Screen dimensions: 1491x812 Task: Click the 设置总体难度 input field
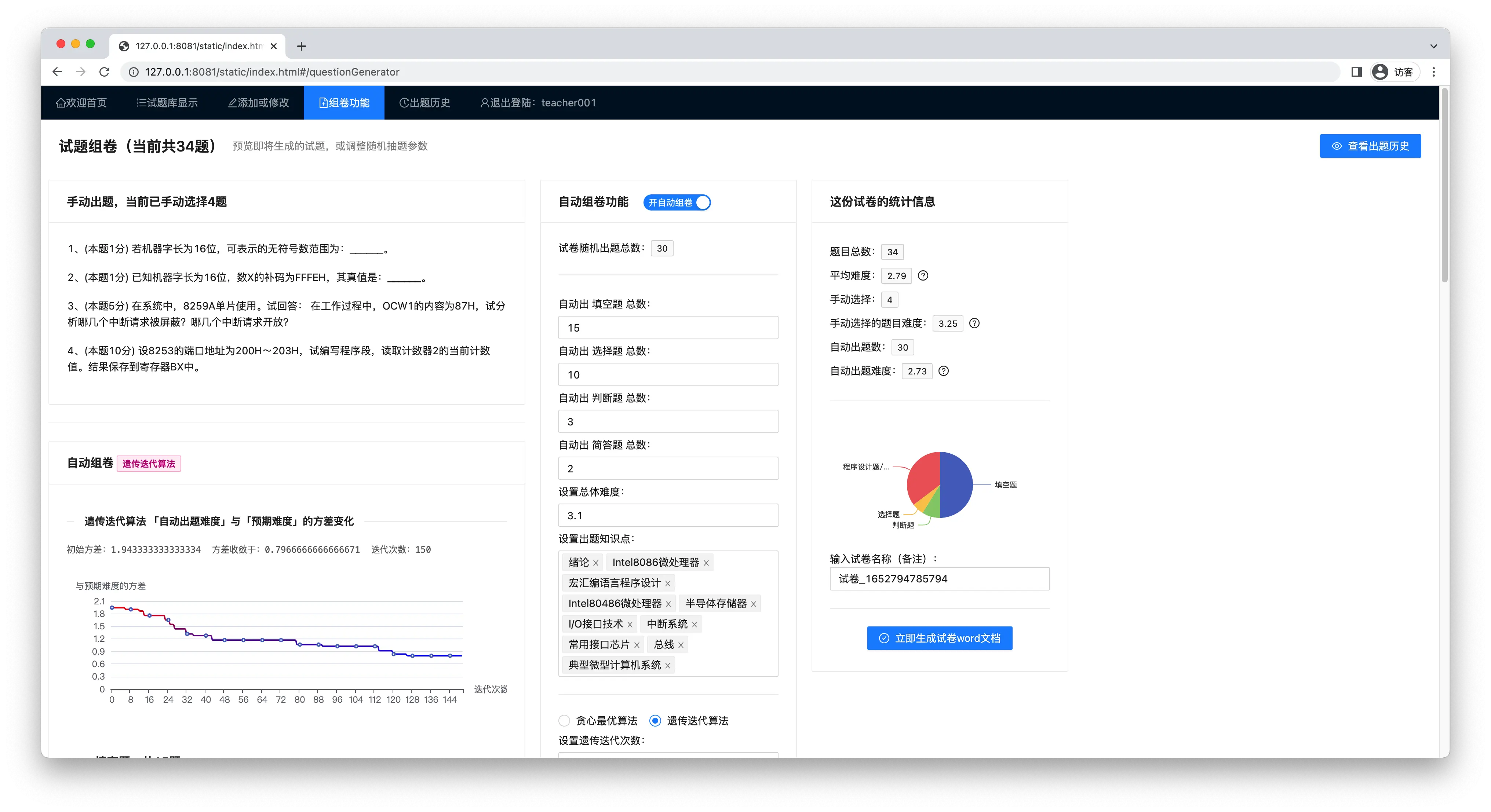point(667,515)
